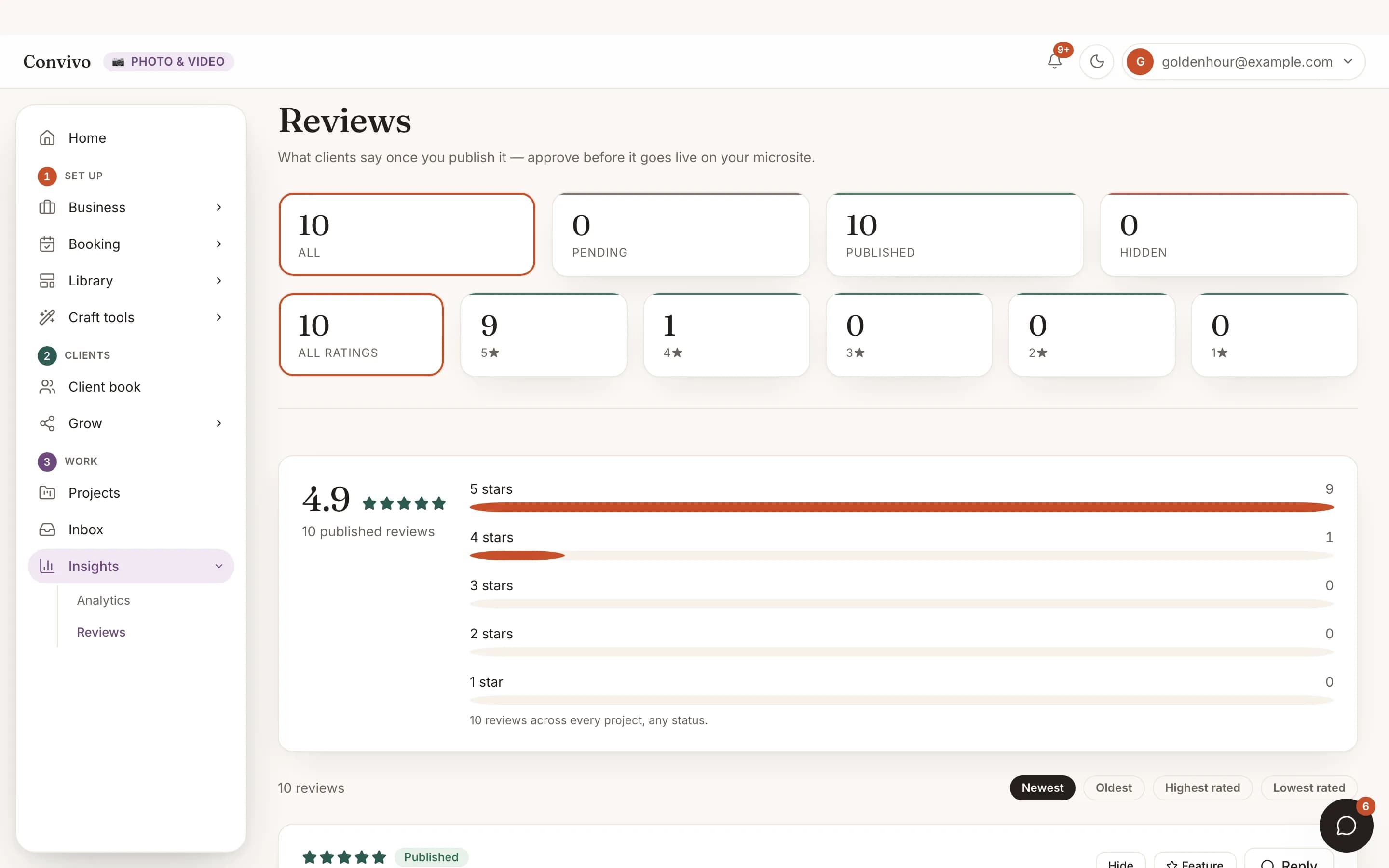Select the All reviews status card

407,234
